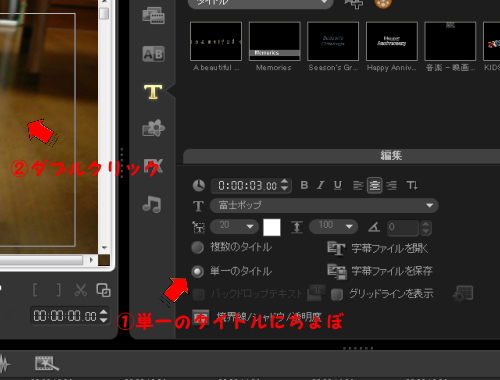Open the Filter (FX) library icon
This screenshot has width=500, height=380.
154,166
